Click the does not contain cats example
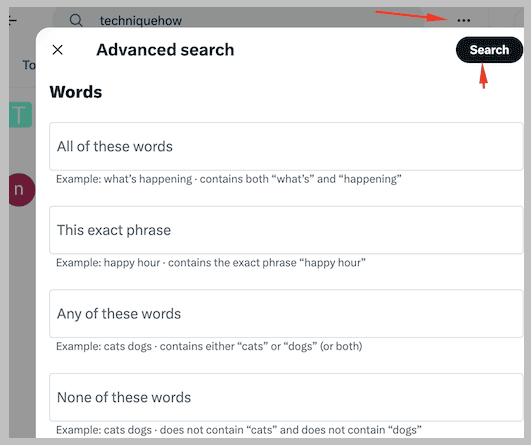The width and height of the screenshot is (531, 445). click(239, 430)
